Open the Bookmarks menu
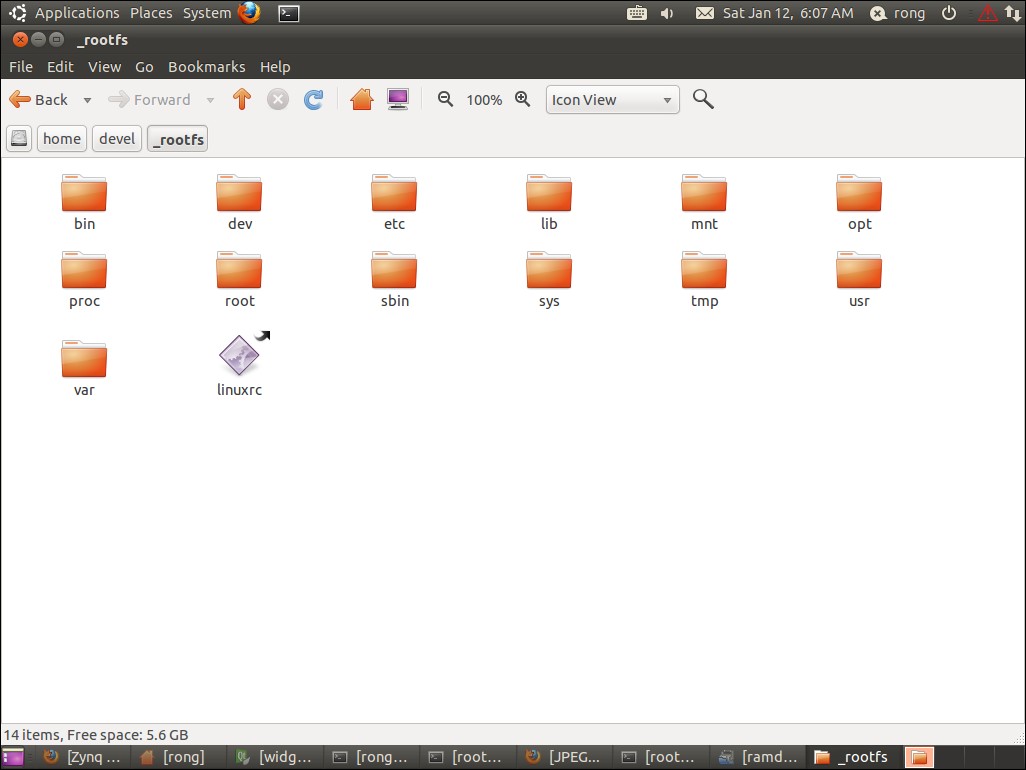Screen dimensions: 1026x770 pyautogui.click(x=207, y=67)
